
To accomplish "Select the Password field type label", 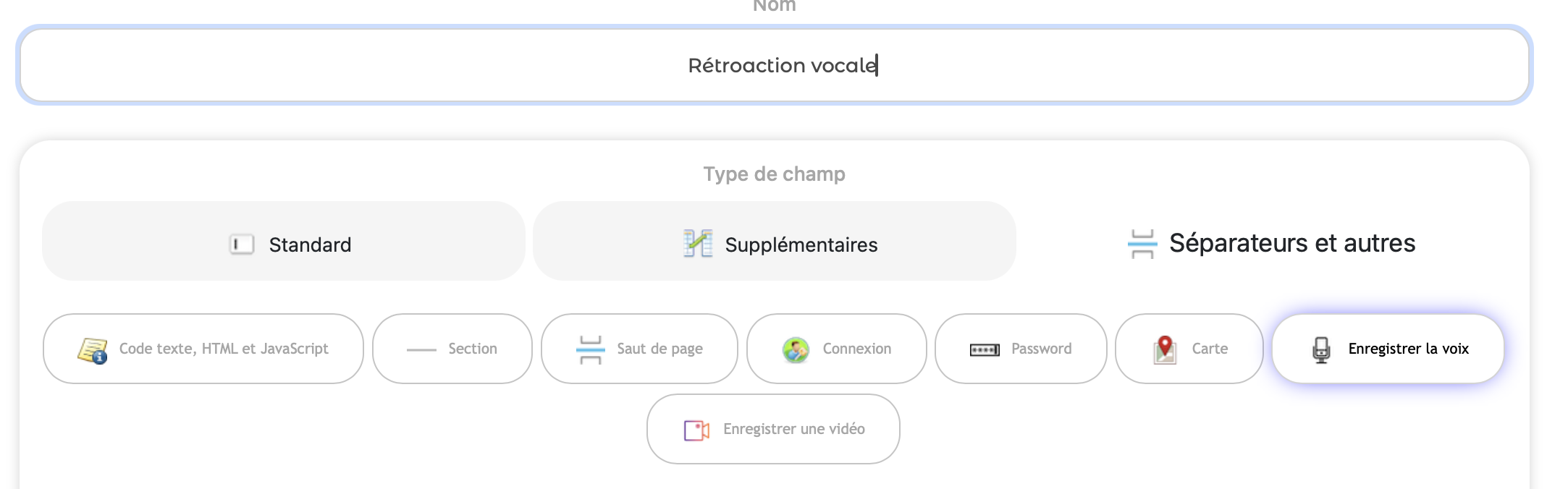I will 1041,349.
